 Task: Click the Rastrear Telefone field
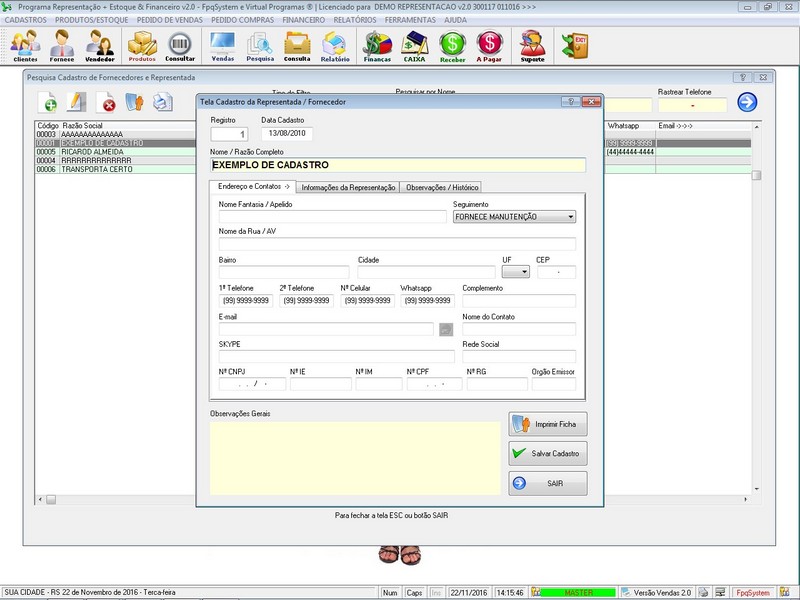click(x=692, y=105)
